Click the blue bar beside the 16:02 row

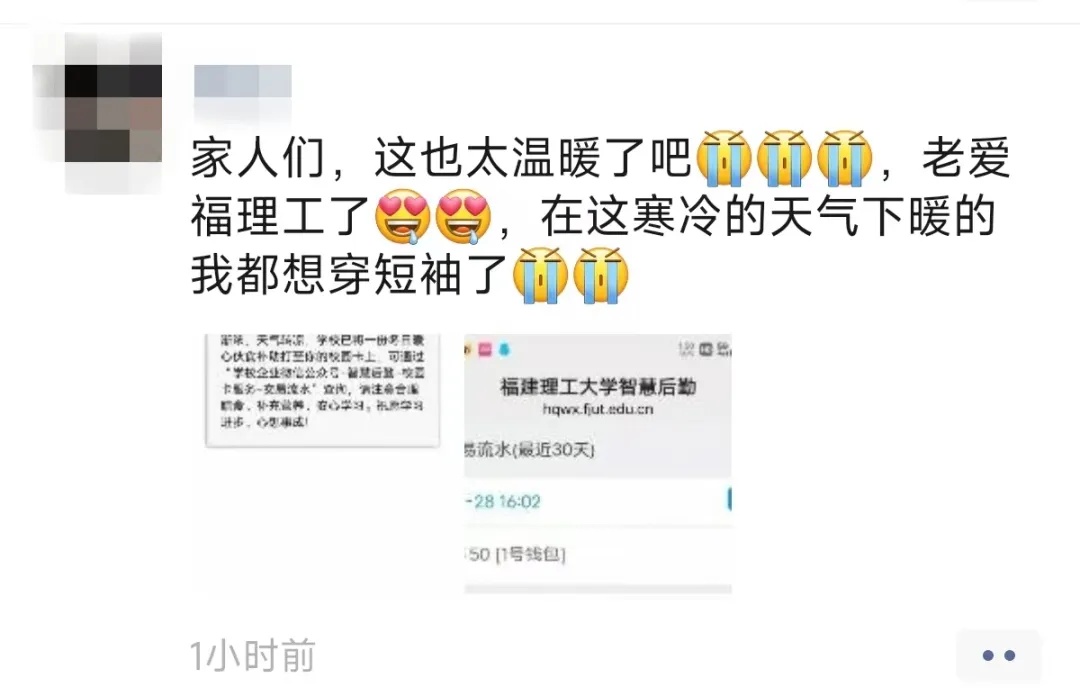click(x=729, y=500)
